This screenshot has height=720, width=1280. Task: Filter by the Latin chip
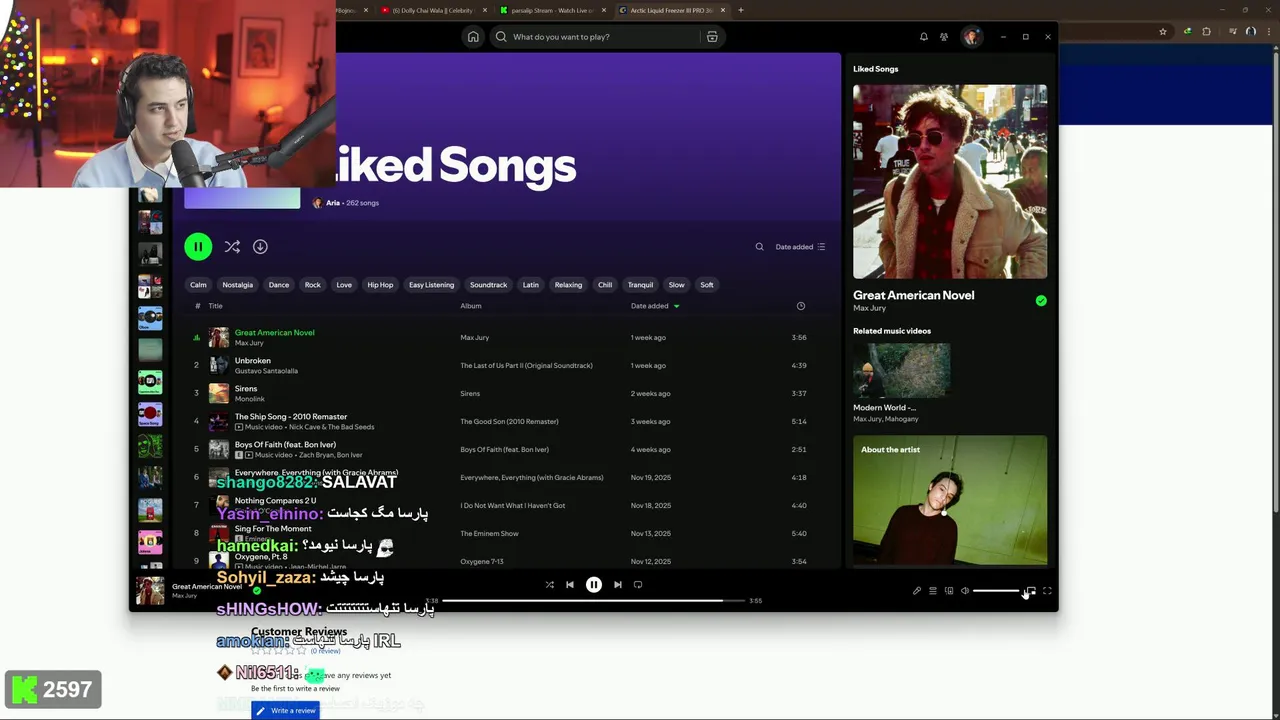[530, 285]
